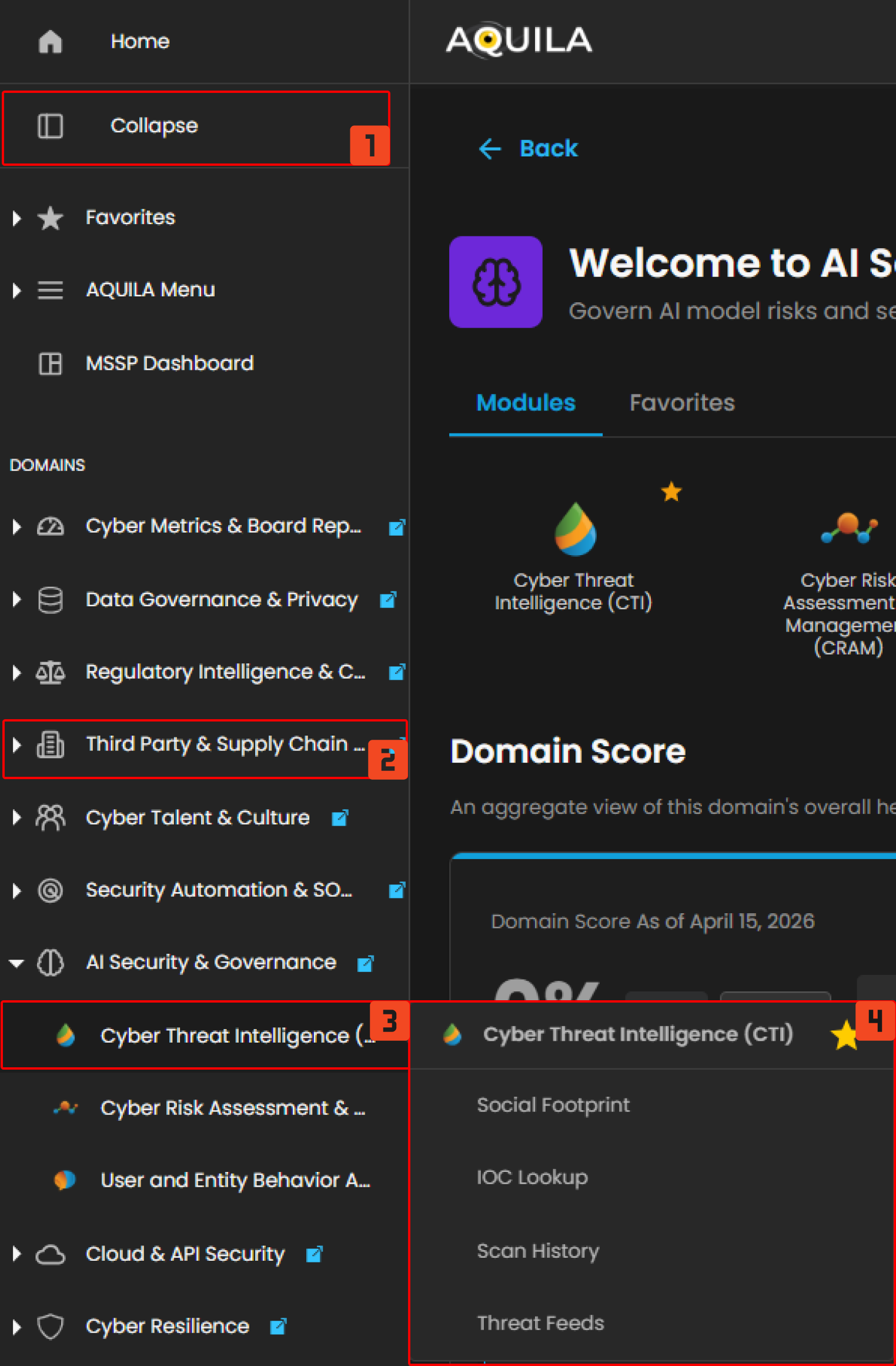The height and width of the screenshot is (1366, 896).
Task: Click the AQUILA logo
Action: pos(519,40)
